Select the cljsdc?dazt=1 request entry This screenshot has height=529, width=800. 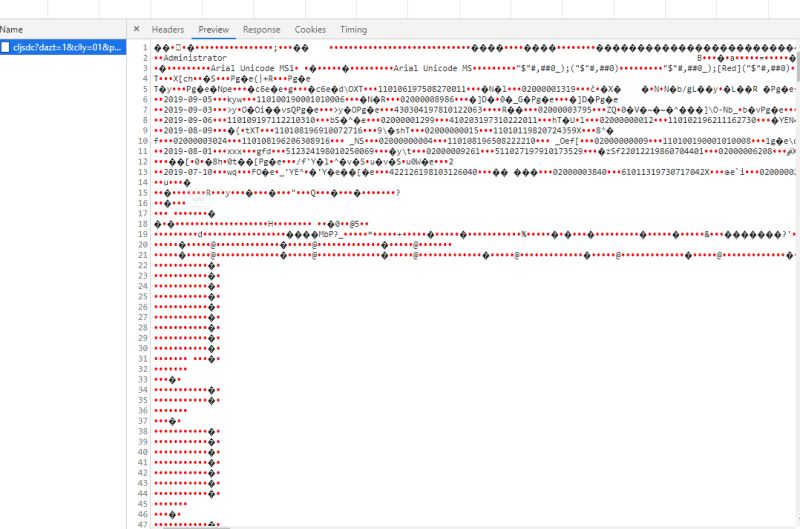coord(67,47)
